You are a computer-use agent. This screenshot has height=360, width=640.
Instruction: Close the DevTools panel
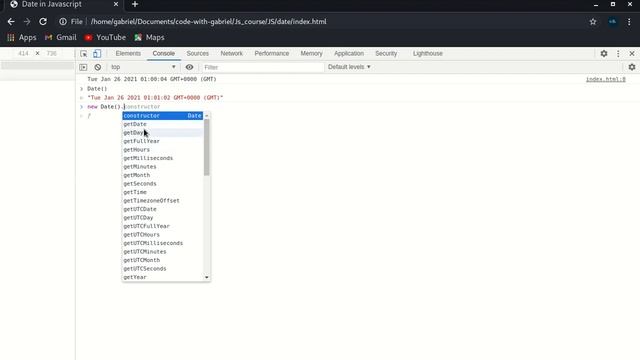[x=632, y=53]
